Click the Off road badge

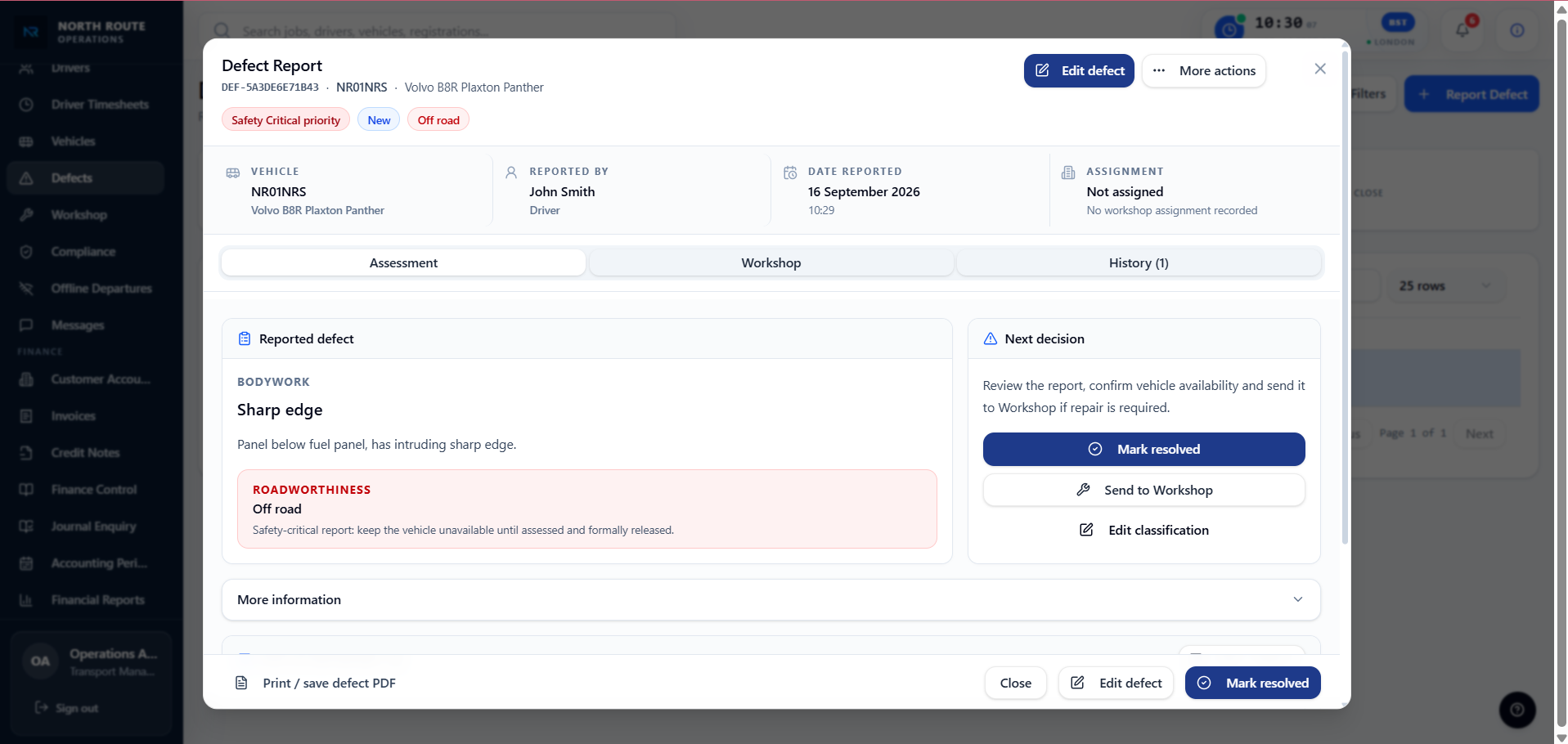[x=438, y=120]
